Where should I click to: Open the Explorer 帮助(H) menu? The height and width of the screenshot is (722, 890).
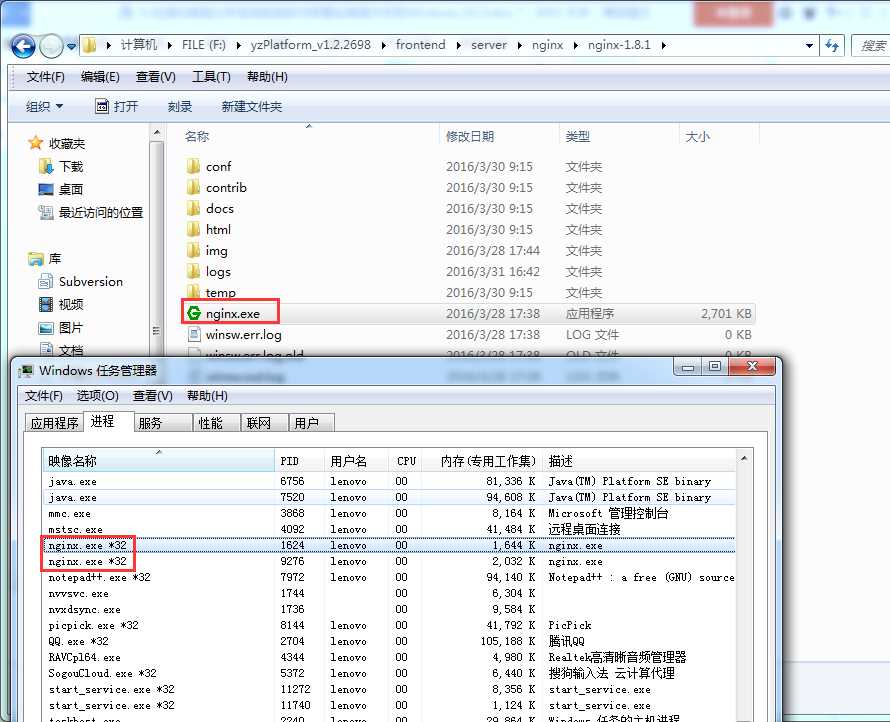267,77
